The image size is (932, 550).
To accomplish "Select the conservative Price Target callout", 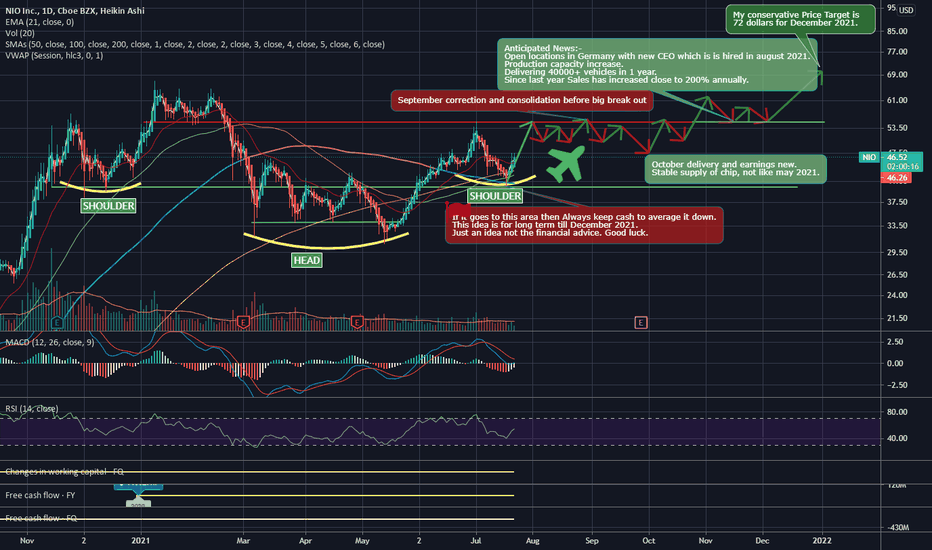I will [x=800, y=19].
